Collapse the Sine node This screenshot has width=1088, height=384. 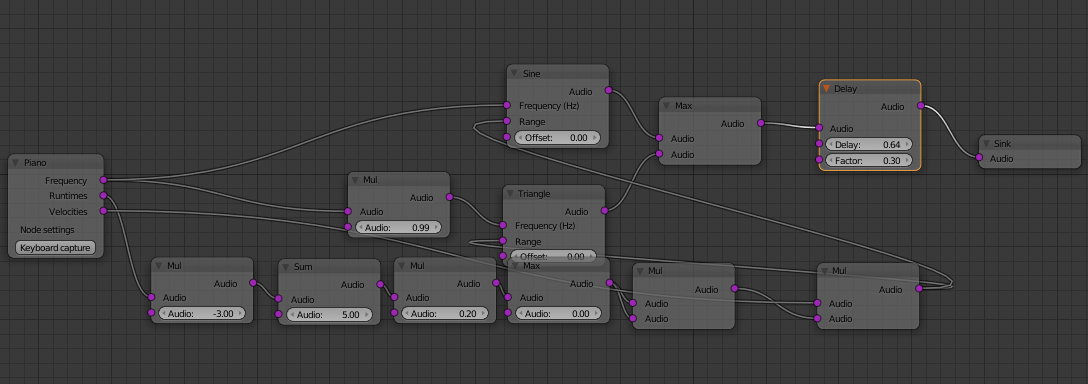514,74
